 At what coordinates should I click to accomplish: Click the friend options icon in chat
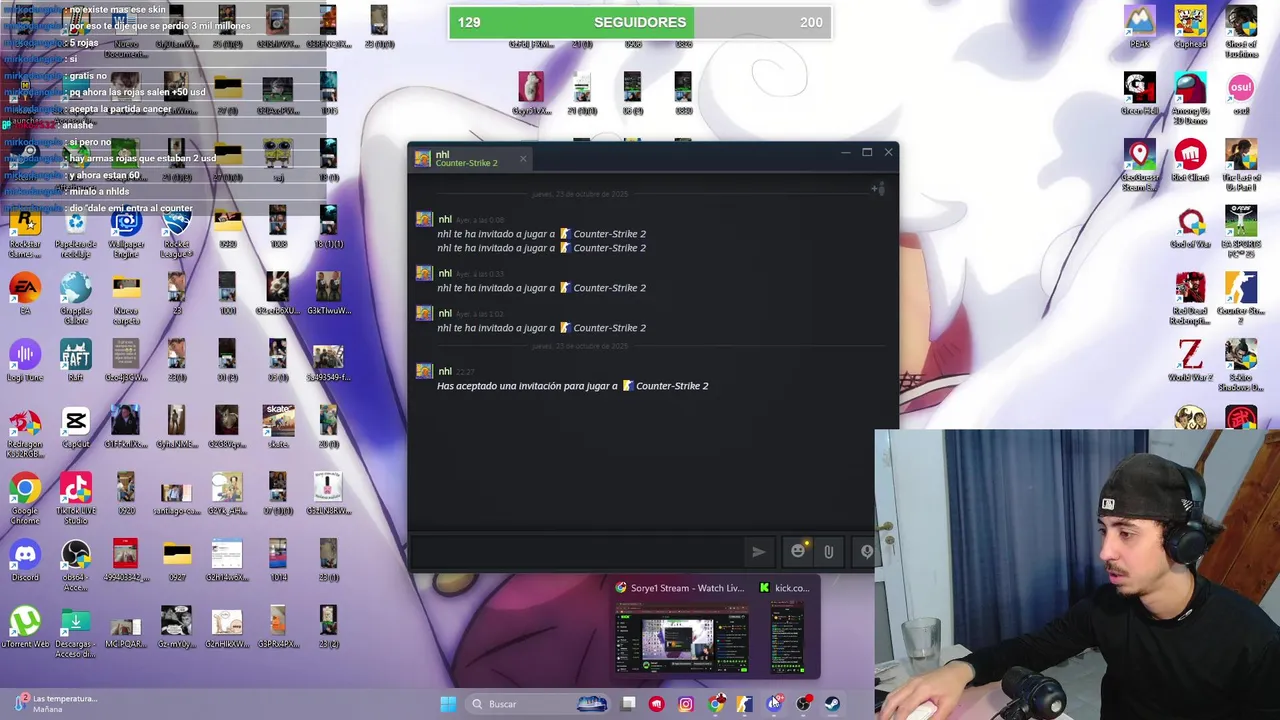[877, 188]
